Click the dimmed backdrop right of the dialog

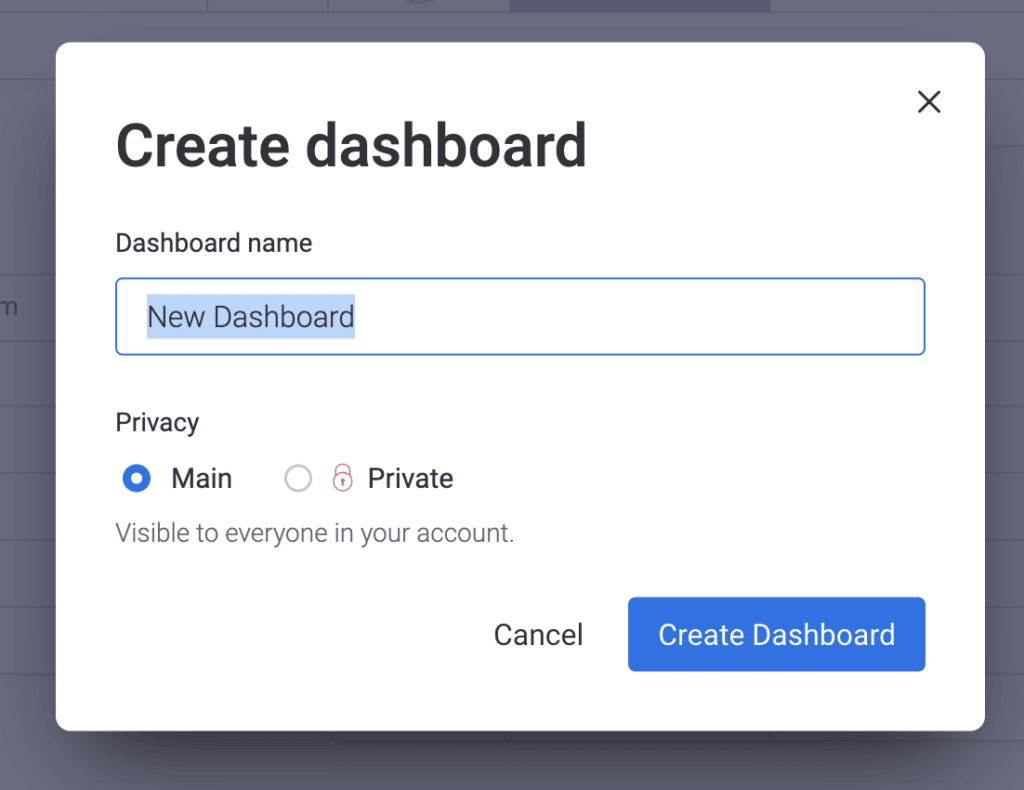pos(1004,392)
